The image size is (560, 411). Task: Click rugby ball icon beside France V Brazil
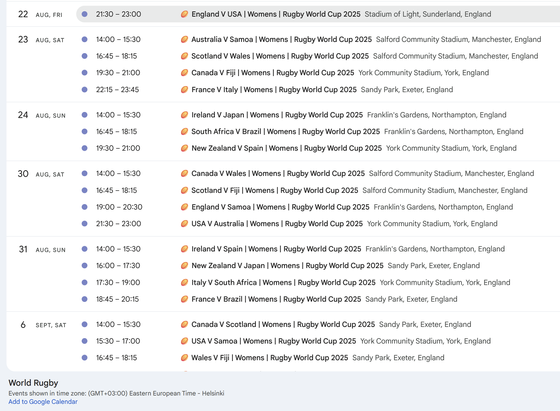184,299
